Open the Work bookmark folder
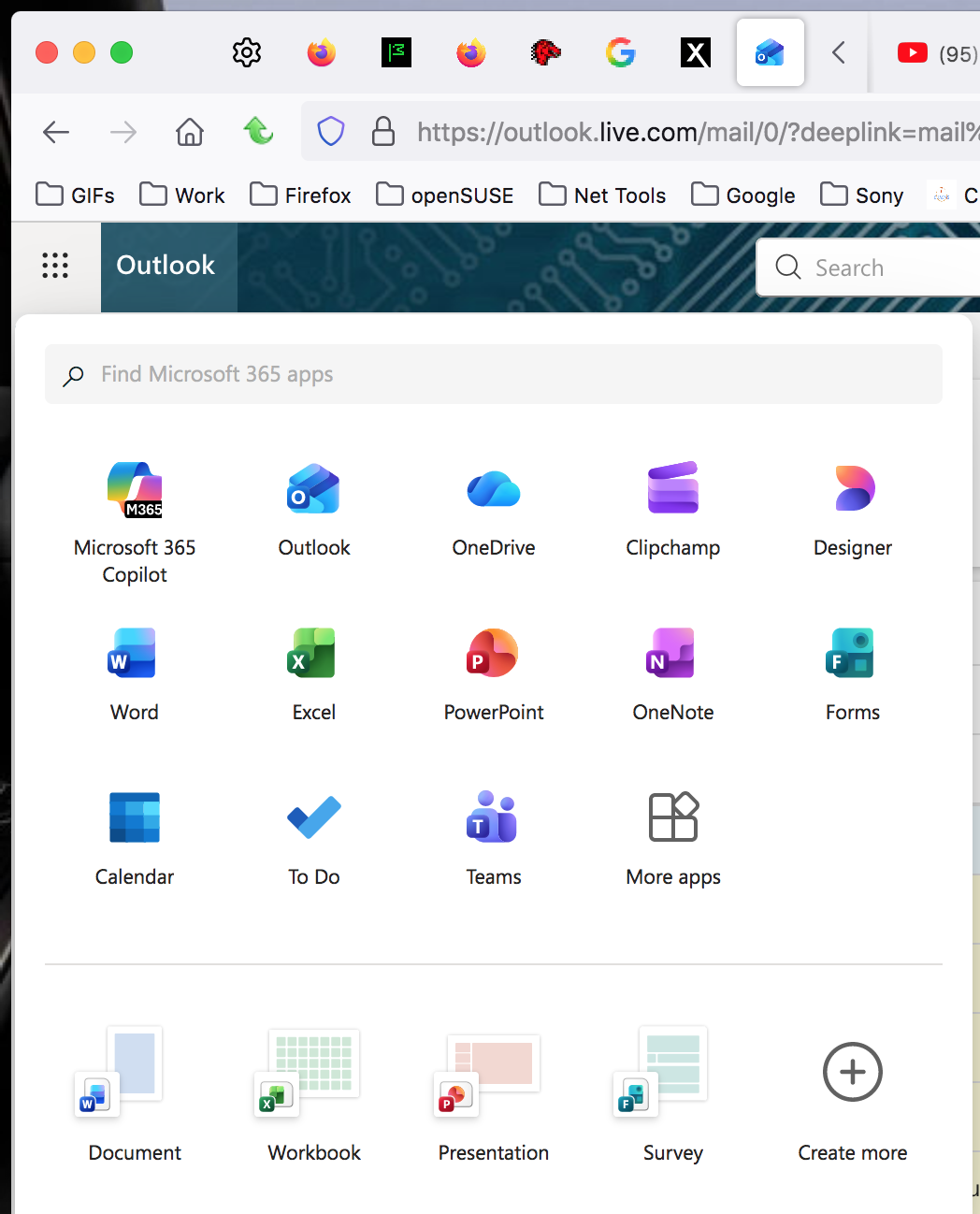This screenshot has height=1214, width=980. (x=182, y=195)
